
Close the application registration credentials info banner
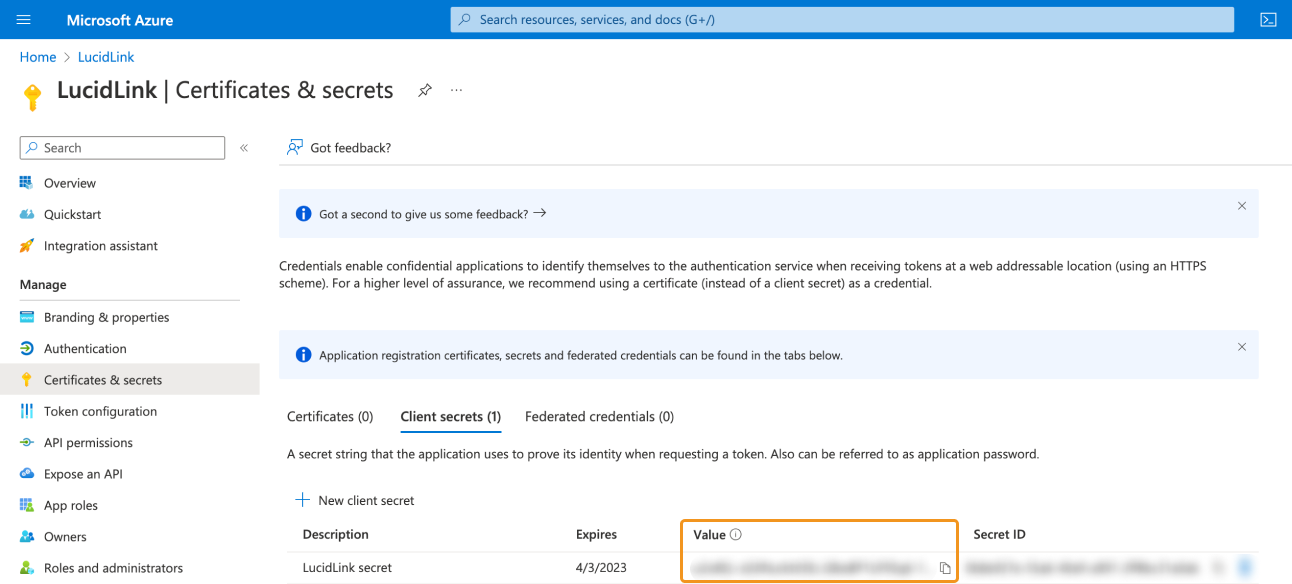coord(1242,347)
